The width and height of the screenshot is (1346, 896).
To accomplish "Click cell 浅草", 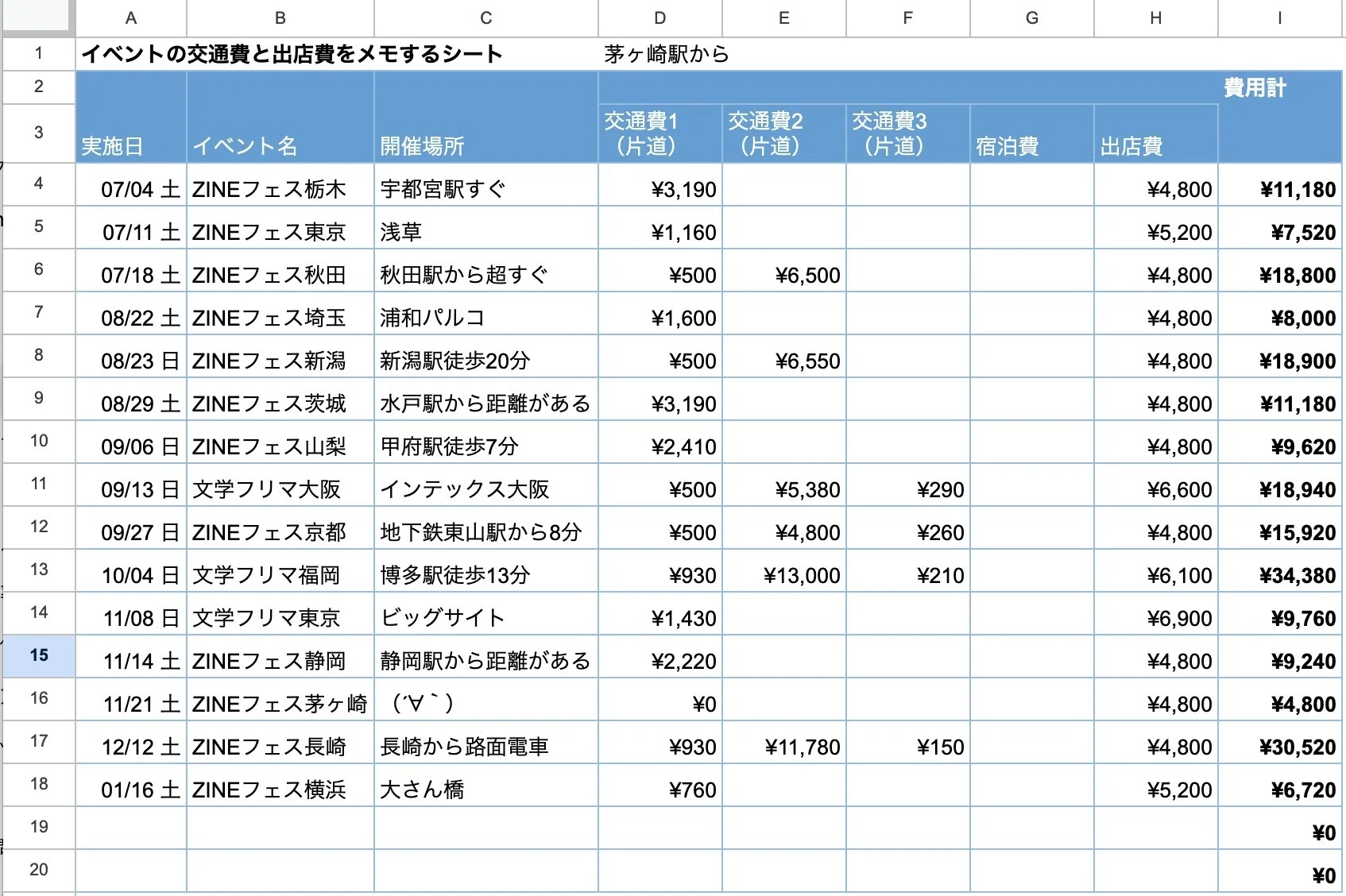I will [486, 228].
